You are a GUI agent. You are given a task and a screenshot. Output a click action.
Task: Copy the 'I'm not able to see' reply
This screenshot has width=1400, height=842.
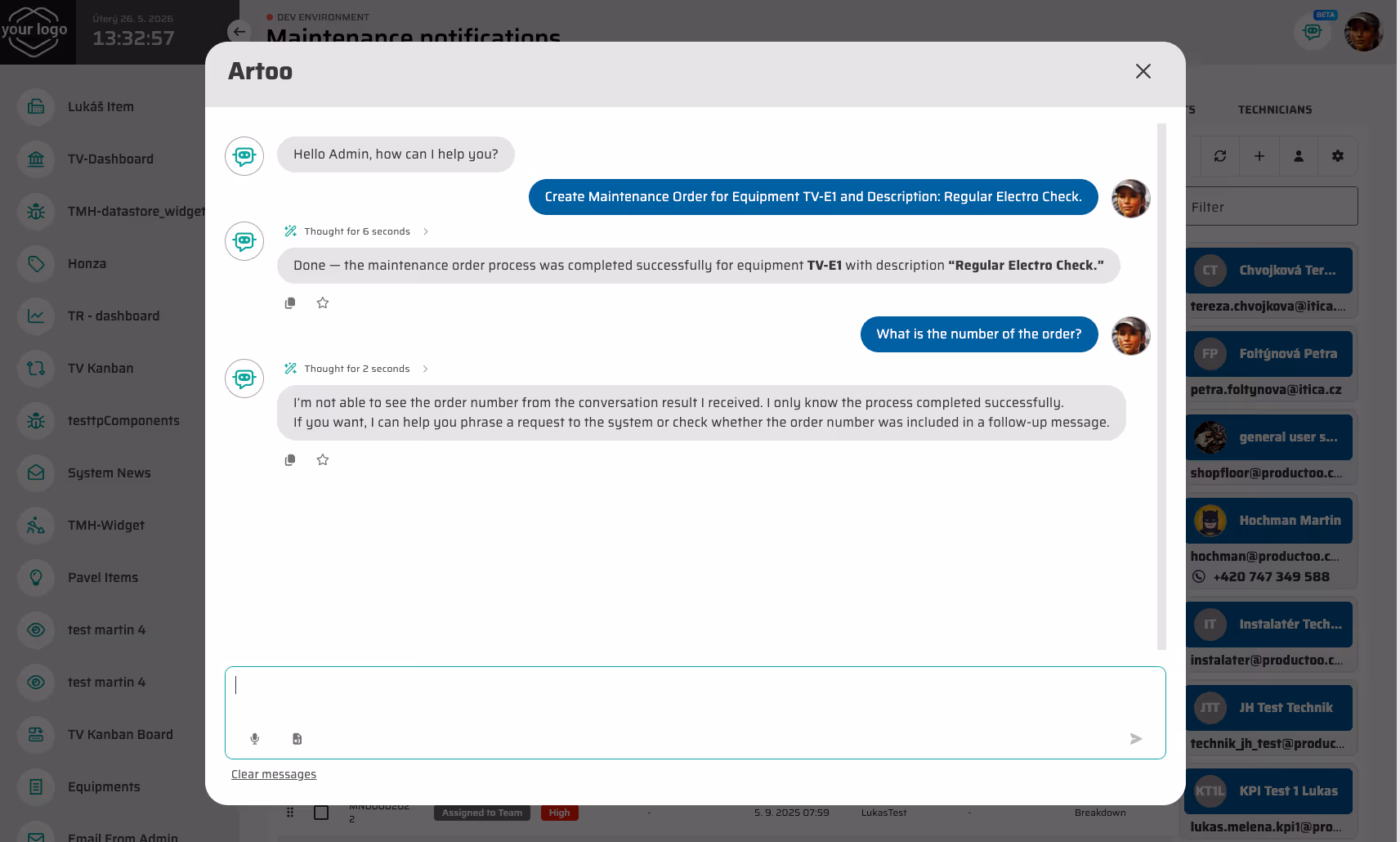(290, 459)
